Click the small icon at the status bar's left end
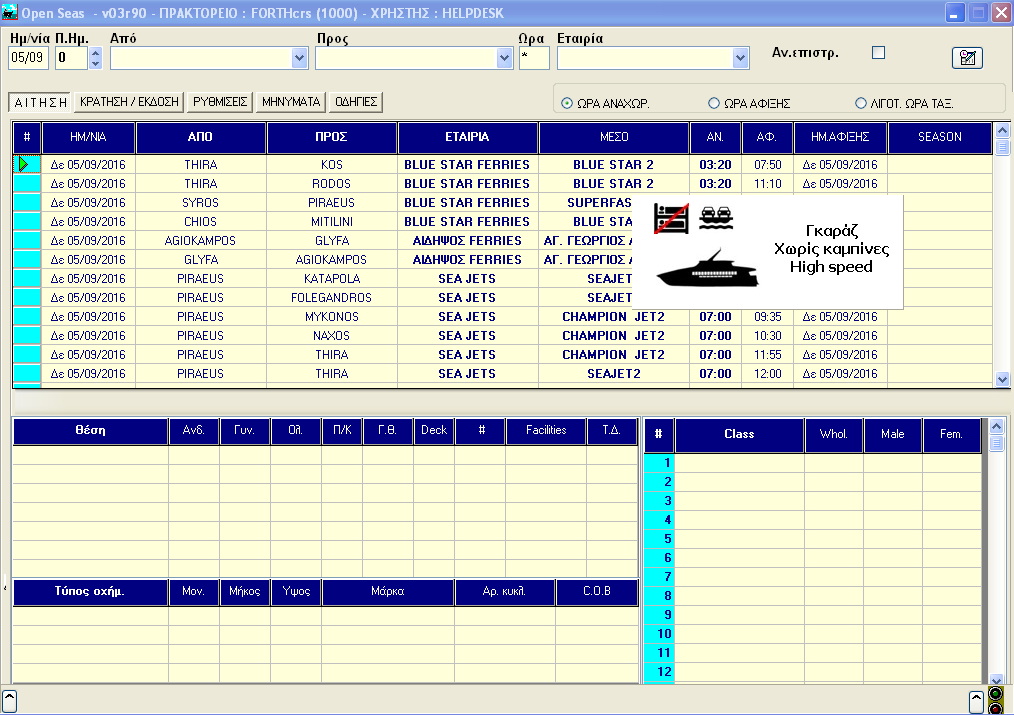 (x=10, y=701)
